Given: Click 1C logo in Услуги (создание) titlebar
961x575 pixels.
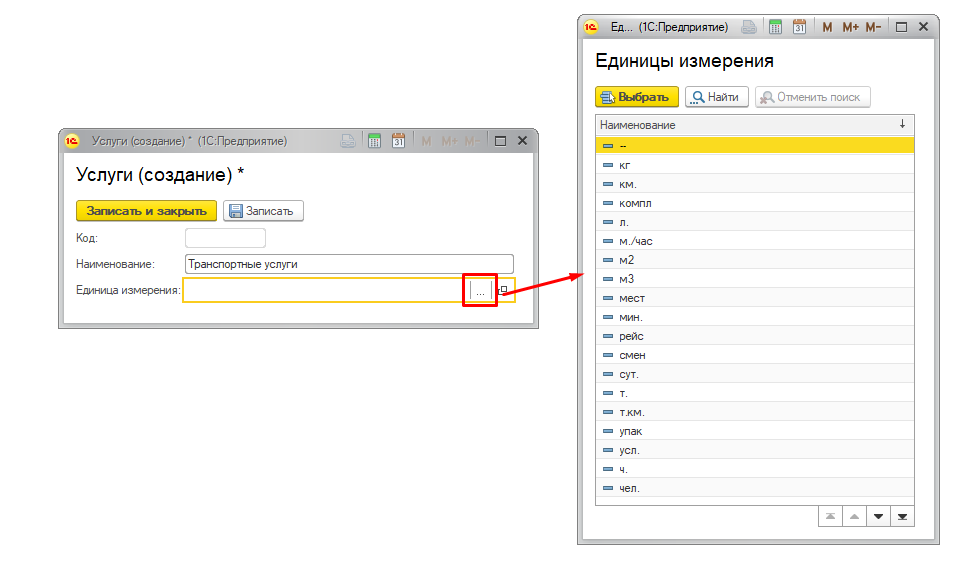Looking at the screenshot, I should point(72,141).
